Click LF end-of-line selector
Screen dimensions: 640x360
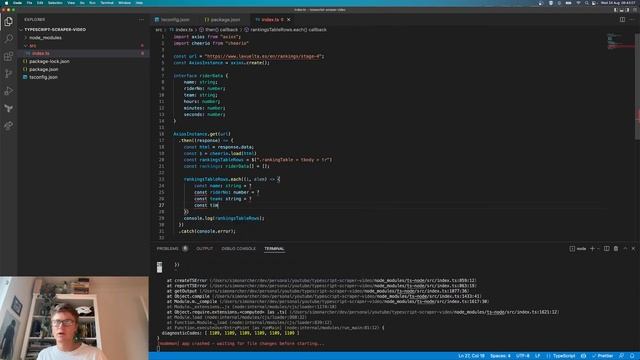[538, 356]
